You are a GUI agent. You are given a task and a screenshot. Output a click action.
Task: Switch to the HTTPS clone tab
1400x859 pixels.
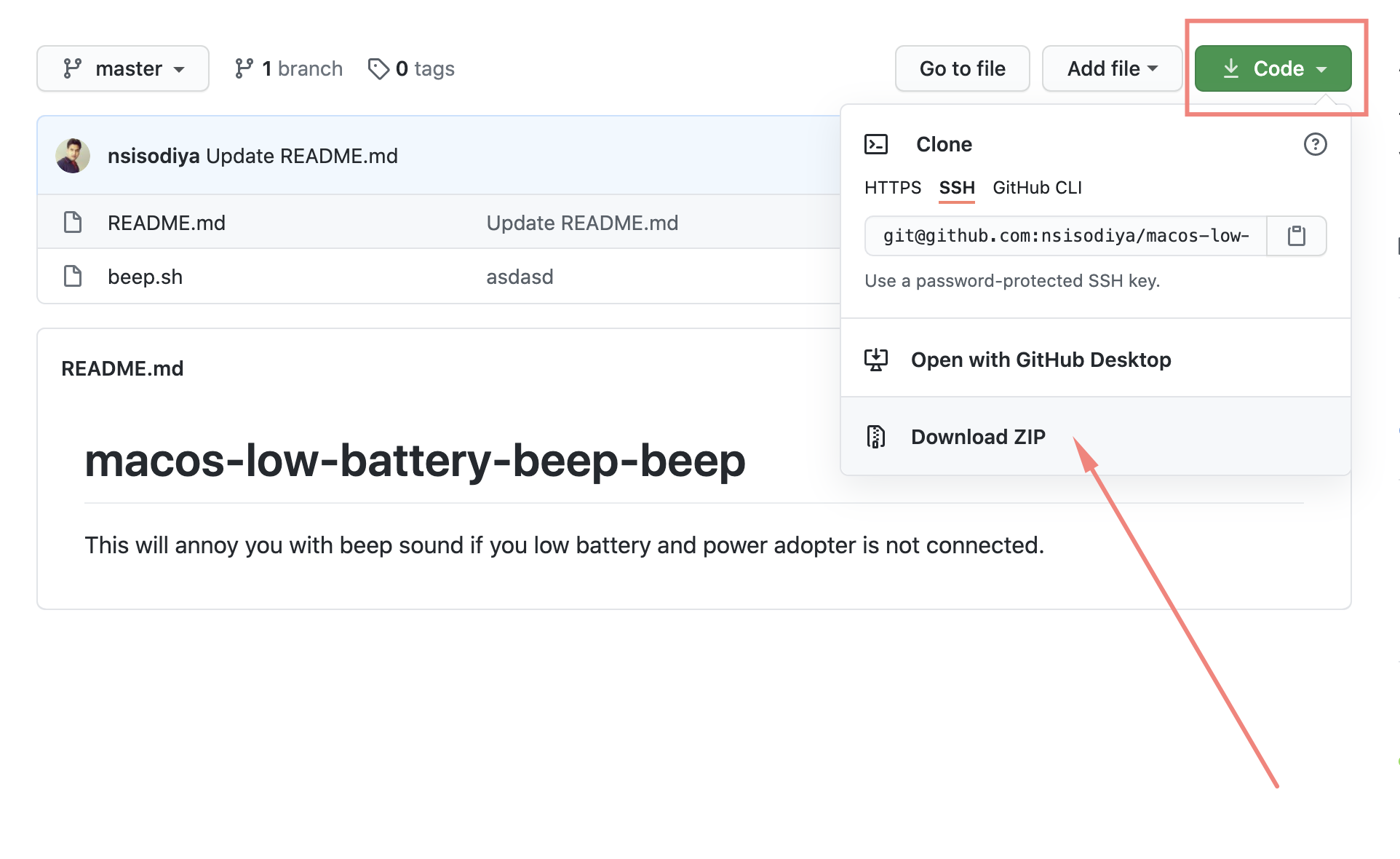(892, 188)
